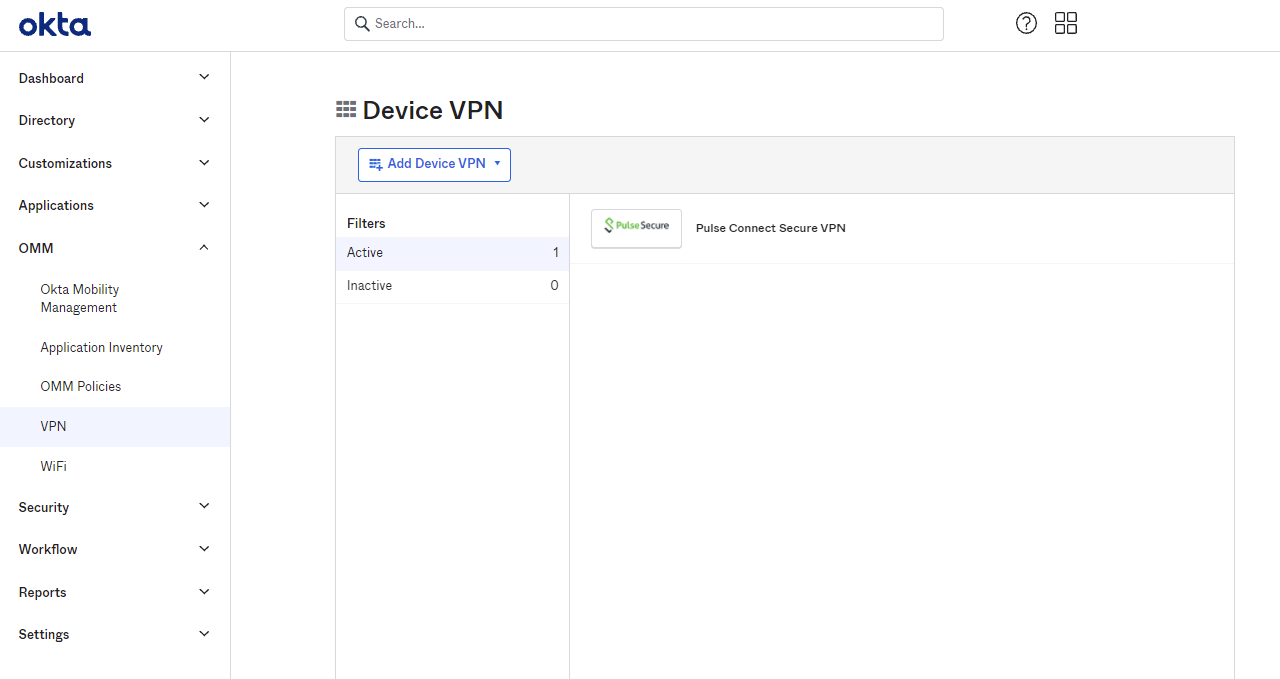This screenshot has width=1280, height=679.
Task: Open Okta Mobility Management page
Action: pyautogui.click(x=79, y=298)
